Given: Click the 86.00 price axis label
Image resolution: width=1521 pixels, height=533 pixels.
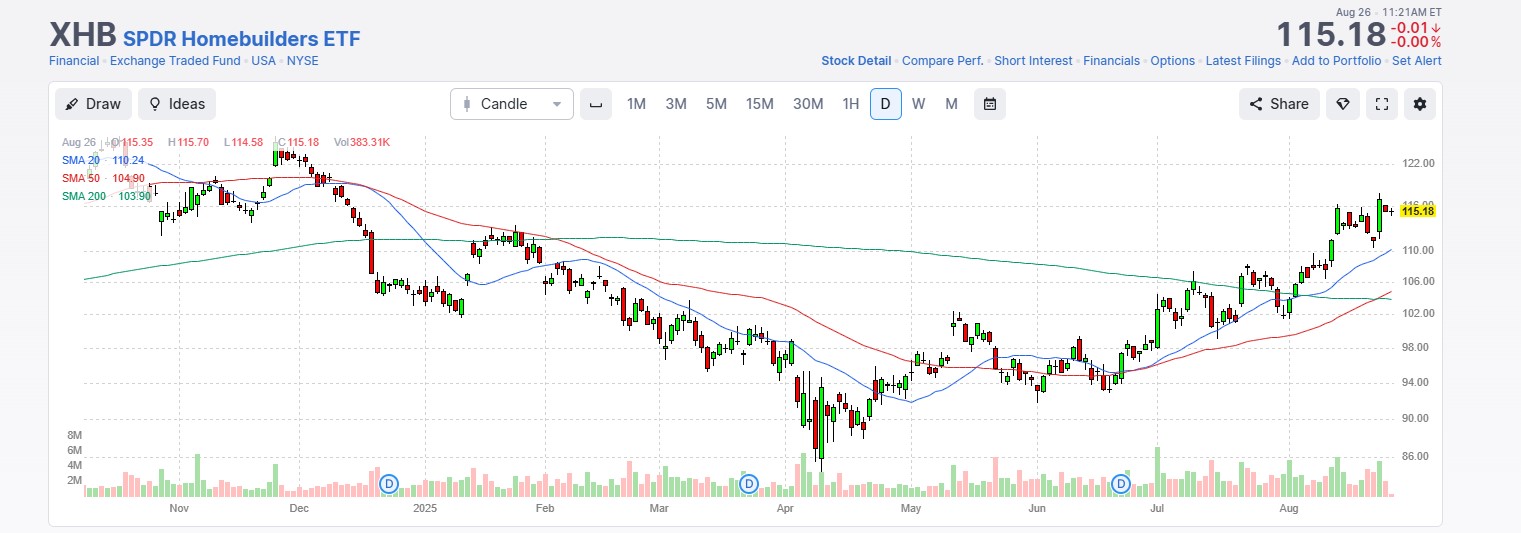Looking at the screenshot, I should (x=1418, y=456).
